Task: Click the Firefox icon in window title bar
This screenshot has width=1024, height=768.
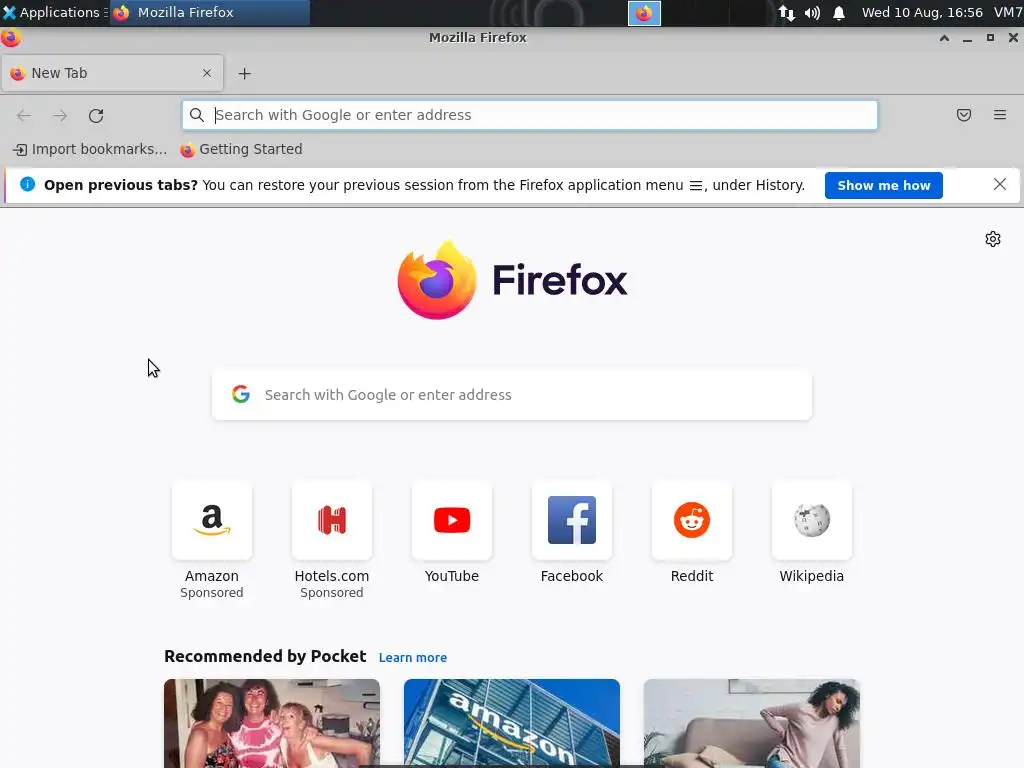Action: (x=10, y=38)
